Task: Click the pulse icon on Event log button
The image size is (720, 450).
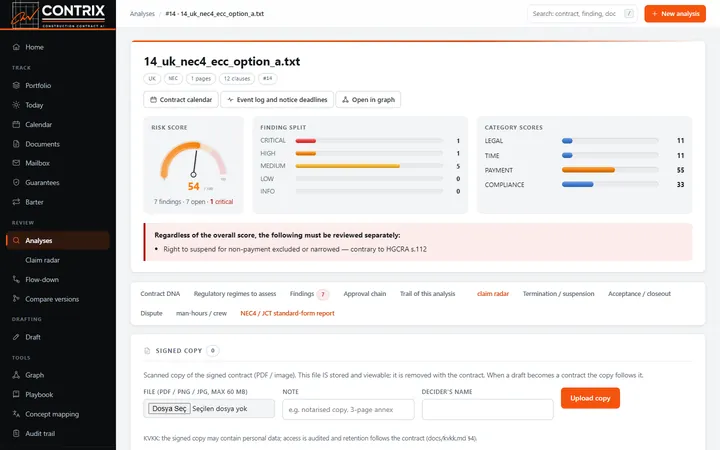Action: tap(230, 100)
